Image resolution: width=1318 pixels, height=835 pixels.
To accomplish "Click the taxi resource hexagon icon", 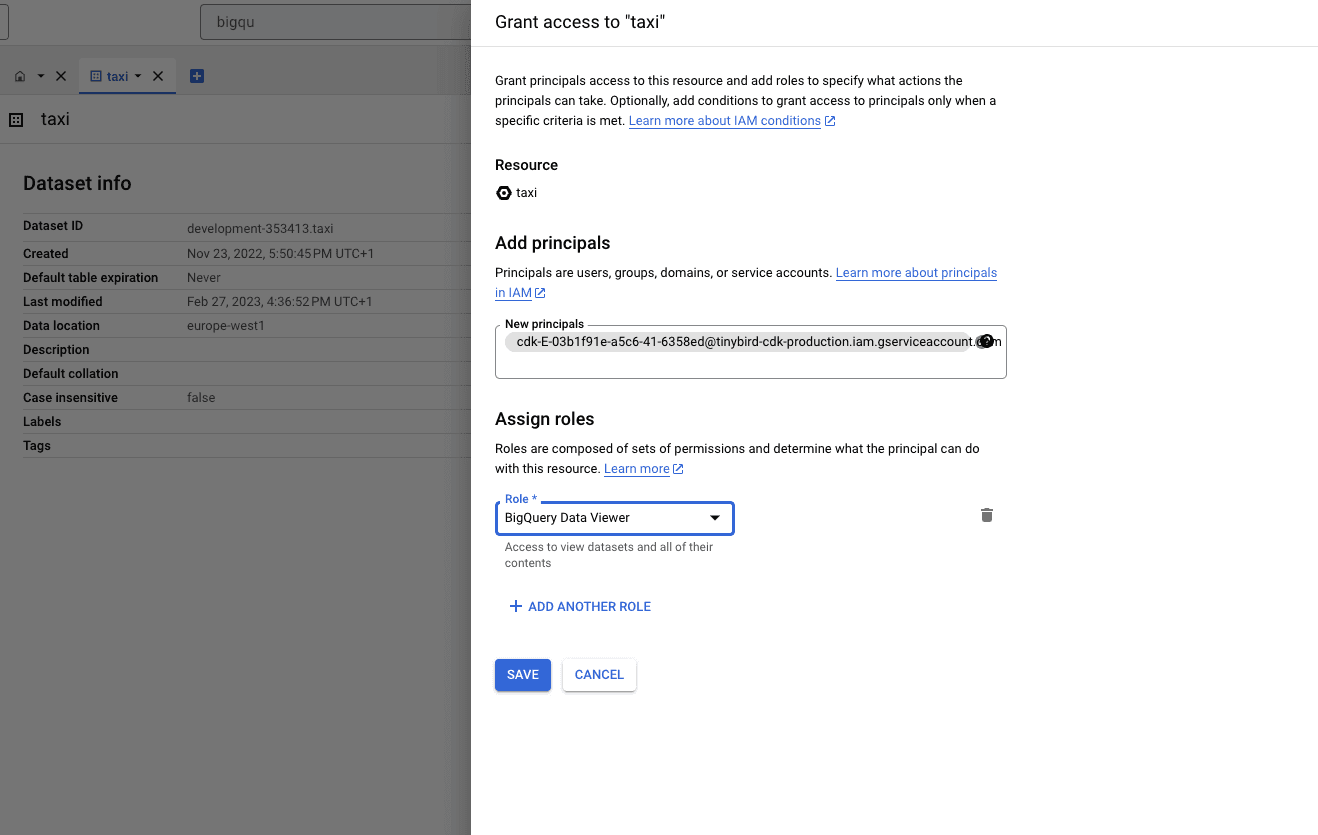I will (504, 193).
